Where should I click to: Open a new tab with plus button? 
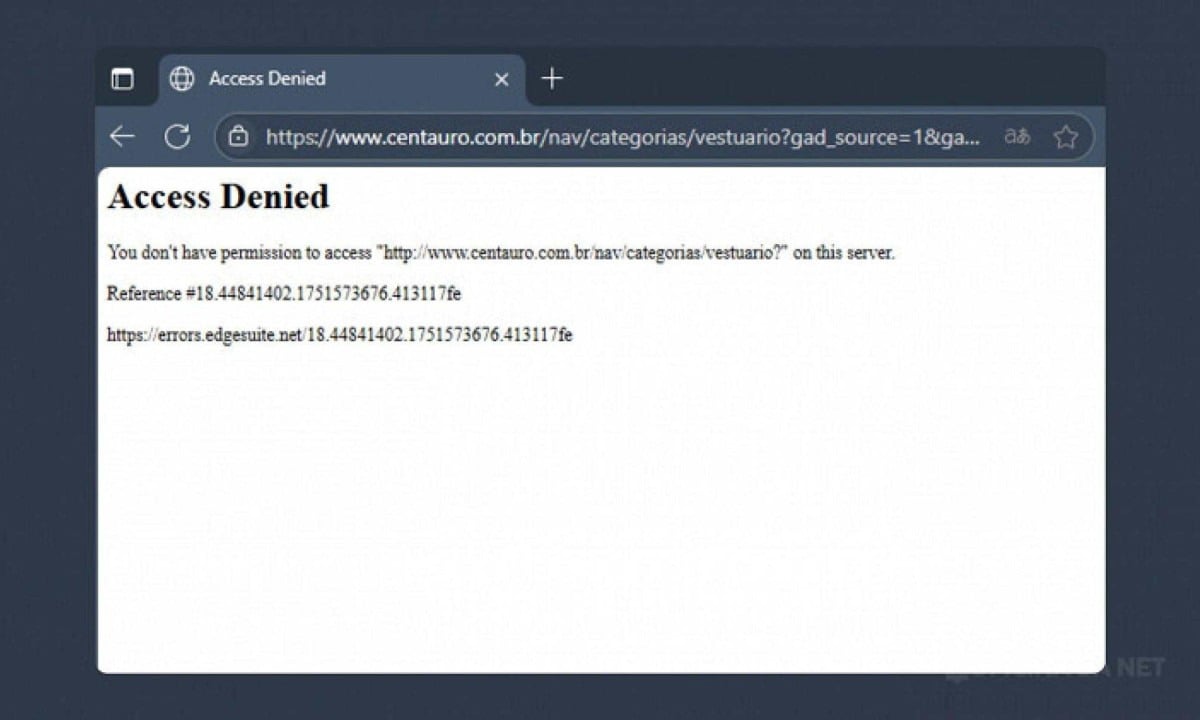pyautogui.click(x=552, y=78)
